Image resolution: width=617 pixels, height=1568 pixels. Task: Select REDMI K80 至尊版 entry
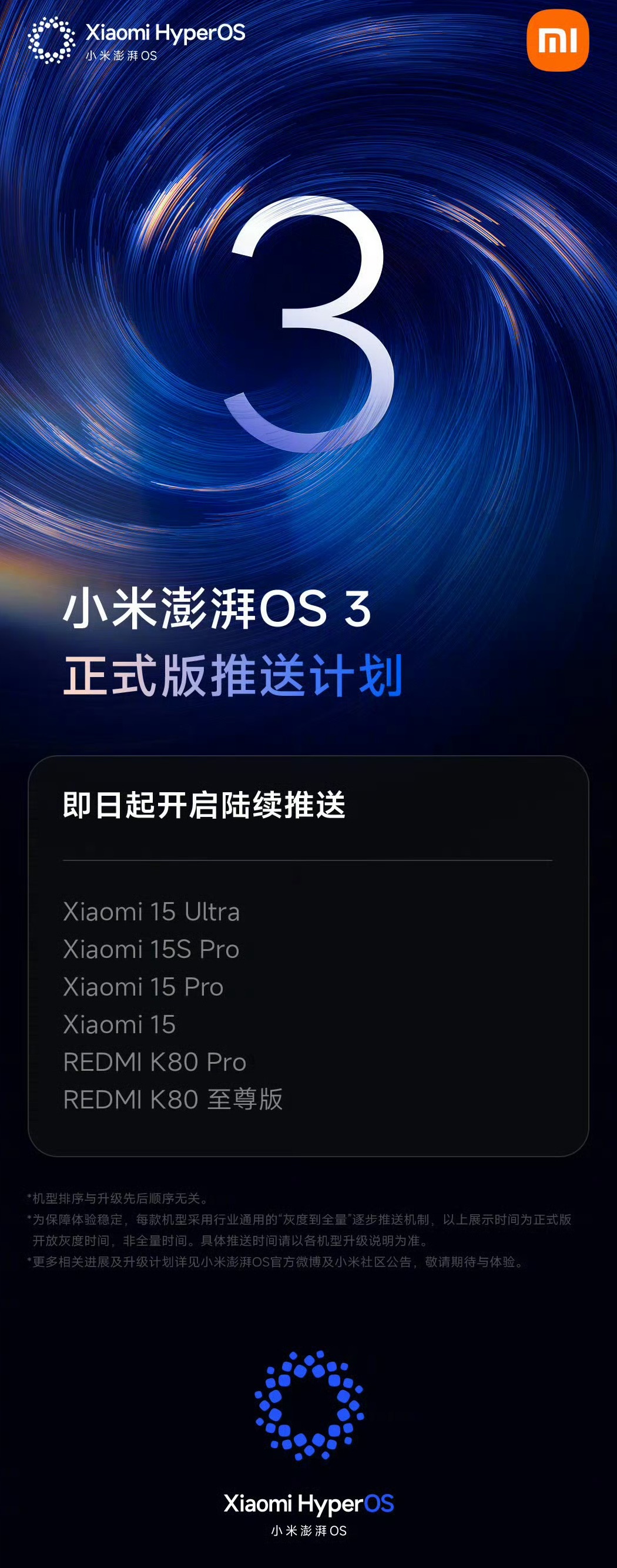173,1100
